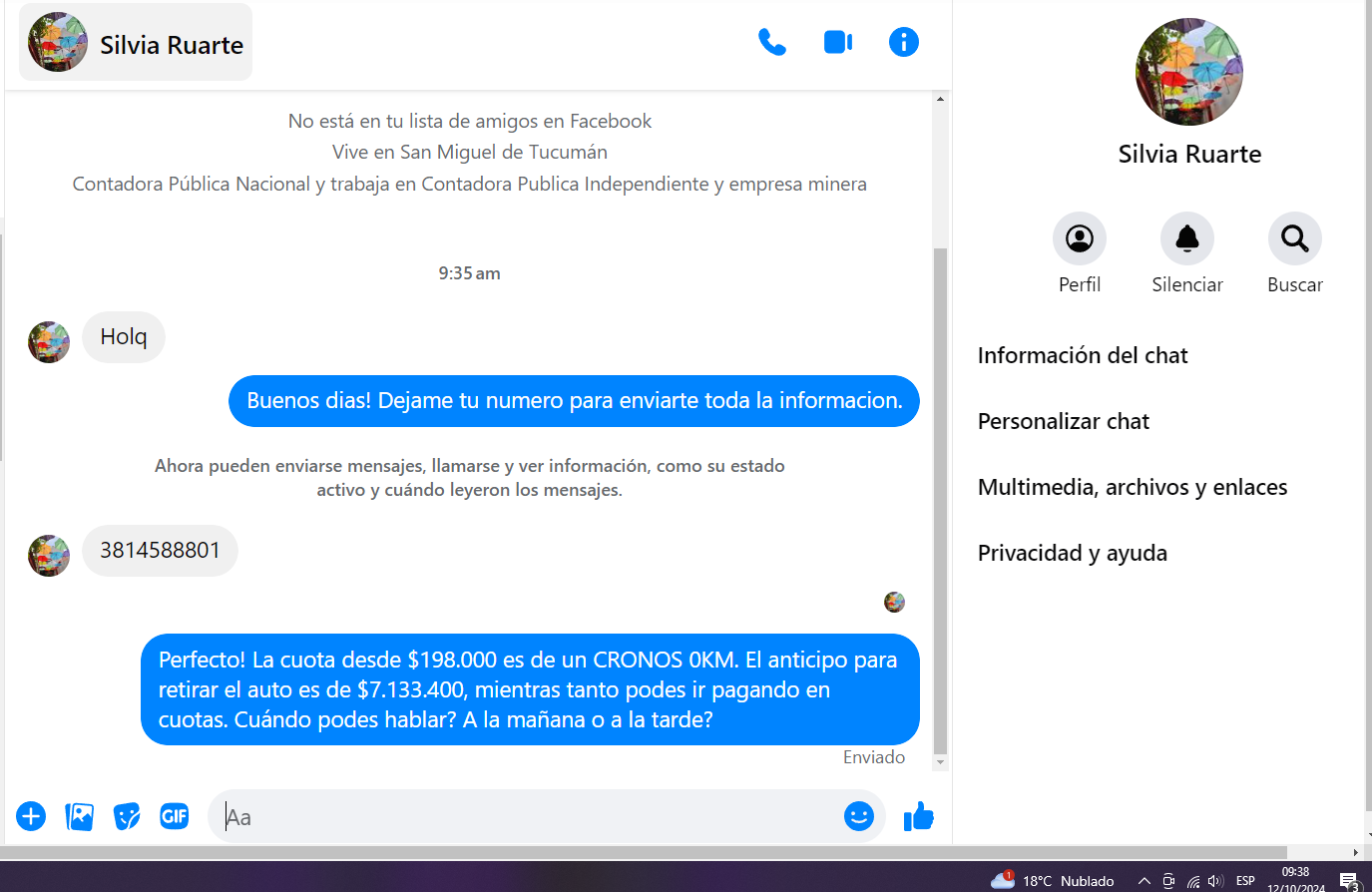
Task: Open Silvia Ruarte's Perfil
Action: coord(1079,239)
